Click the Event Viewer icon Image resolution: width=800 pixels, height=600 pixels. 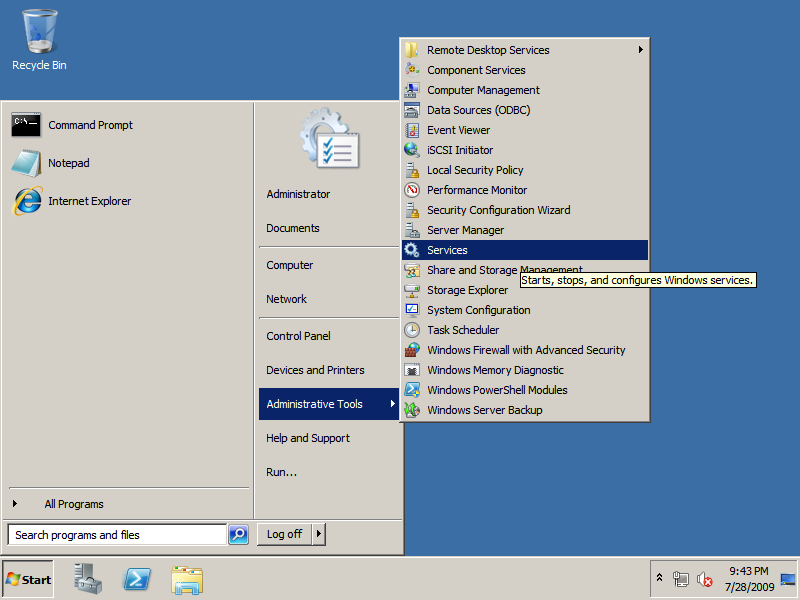pos(412,130)
